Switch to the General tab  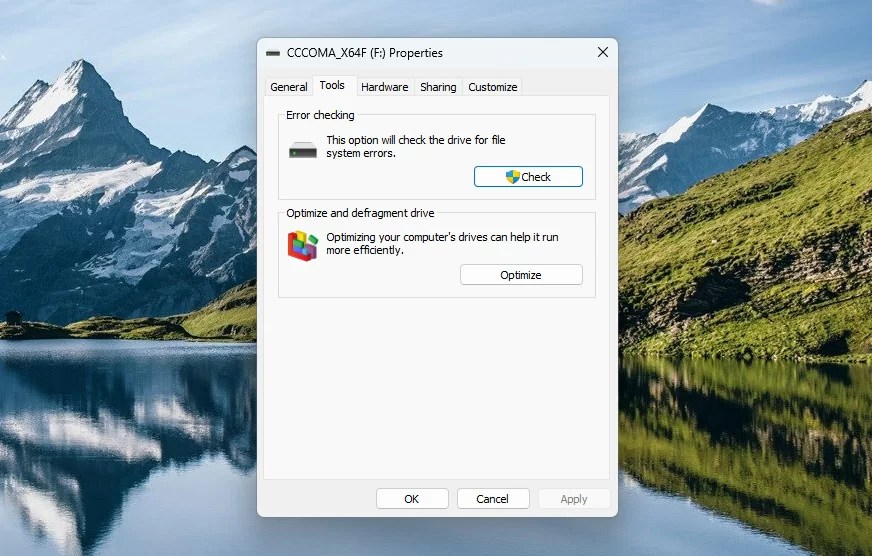(x=289, y=87)
